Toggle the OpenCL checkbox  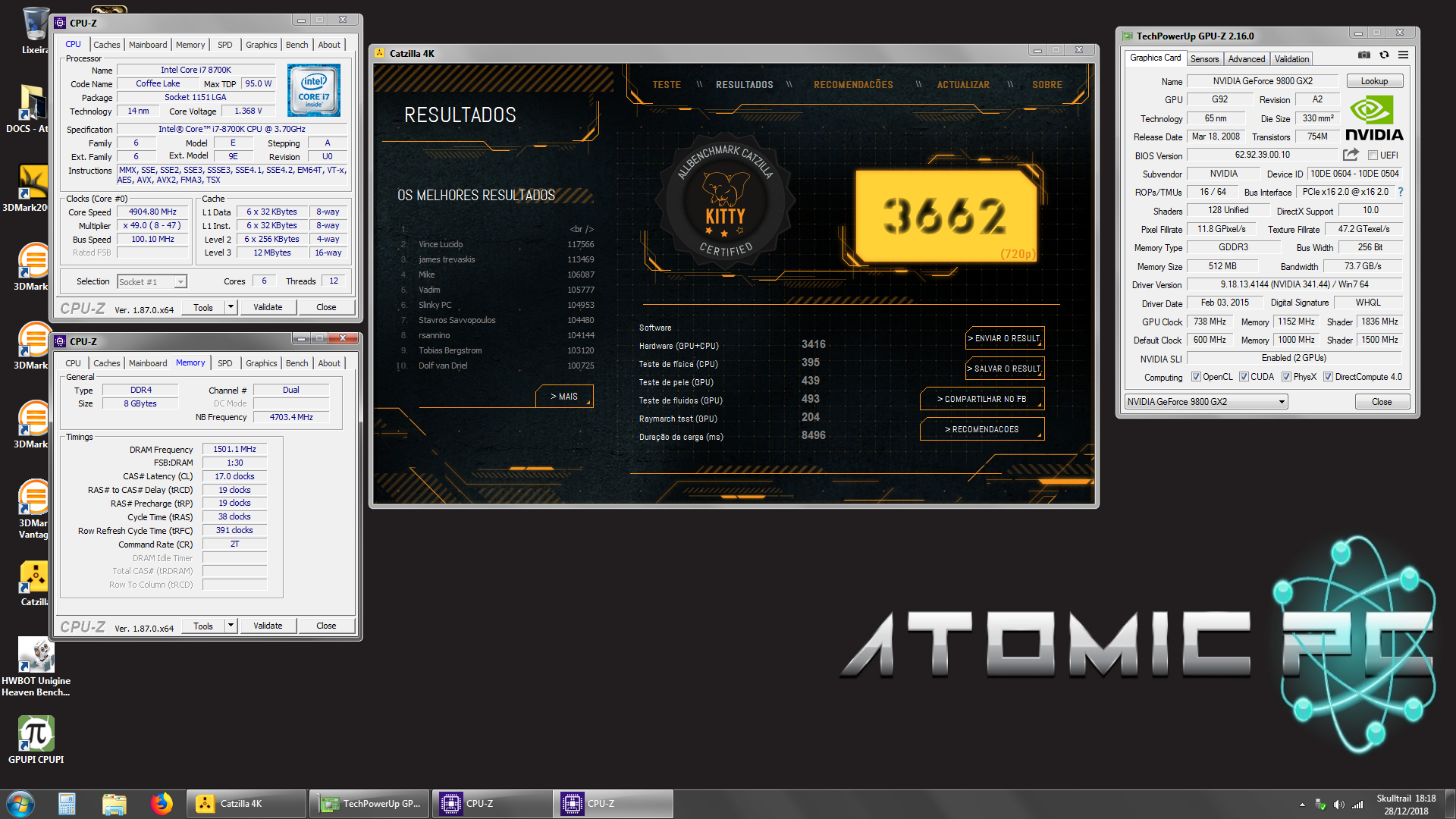pos(1196,377)
